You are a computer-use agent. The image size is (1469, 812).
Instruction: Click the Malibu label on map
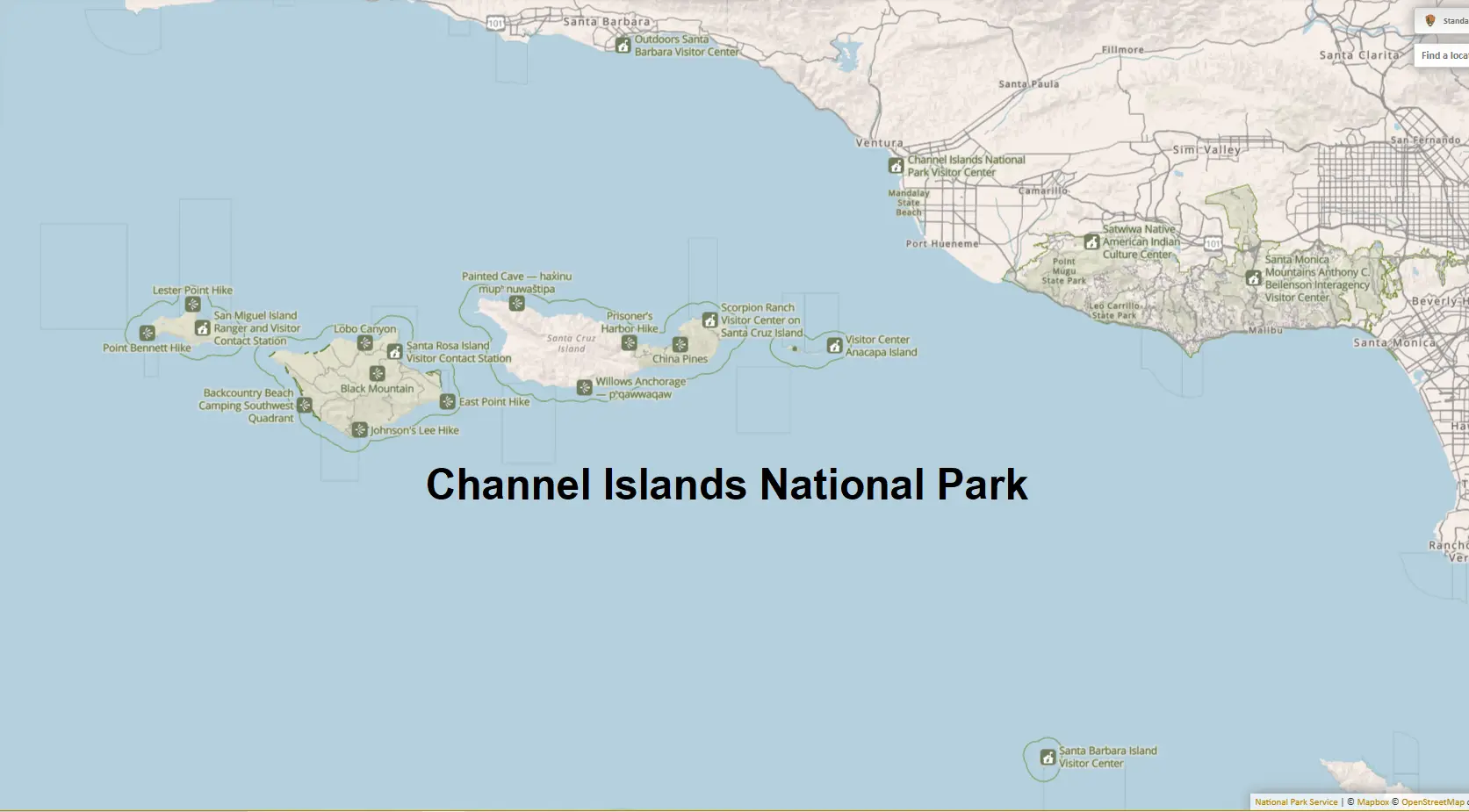pos(1266,330)
